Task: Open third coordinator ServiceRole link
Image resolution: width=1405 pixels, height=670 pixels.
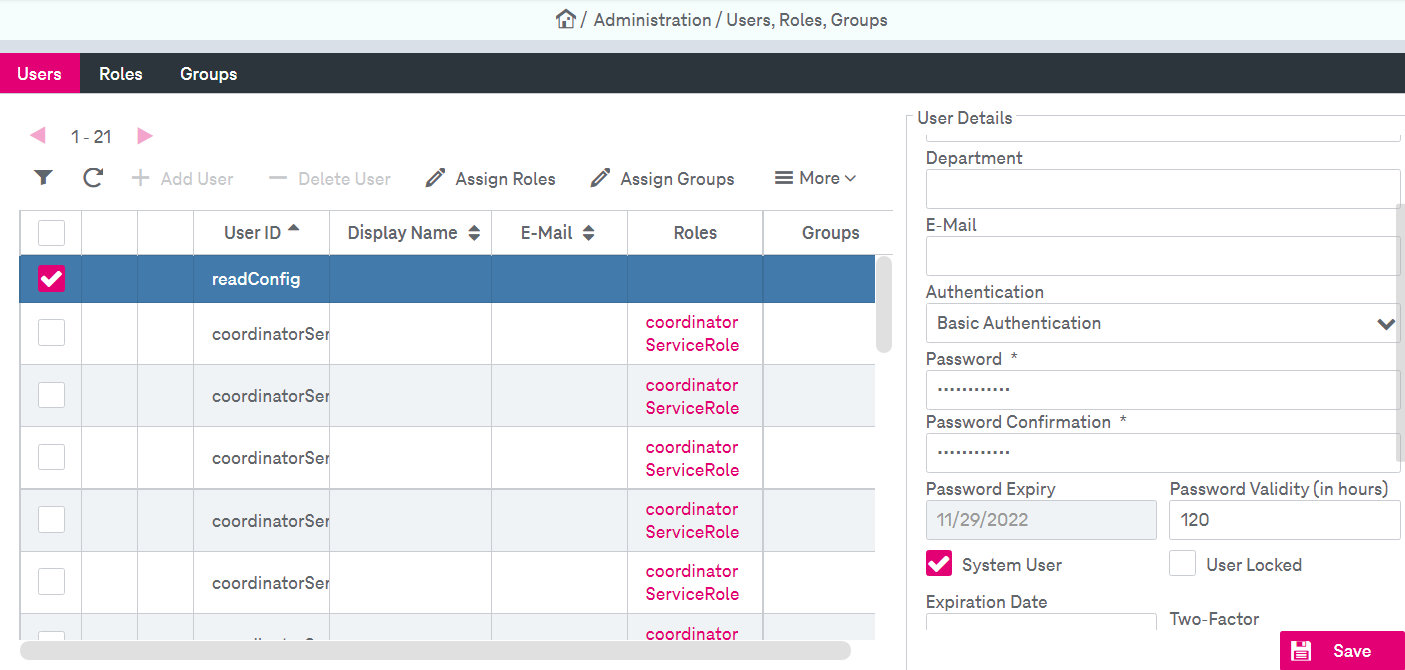Action: pyautogui.click(x=692, y=458)
